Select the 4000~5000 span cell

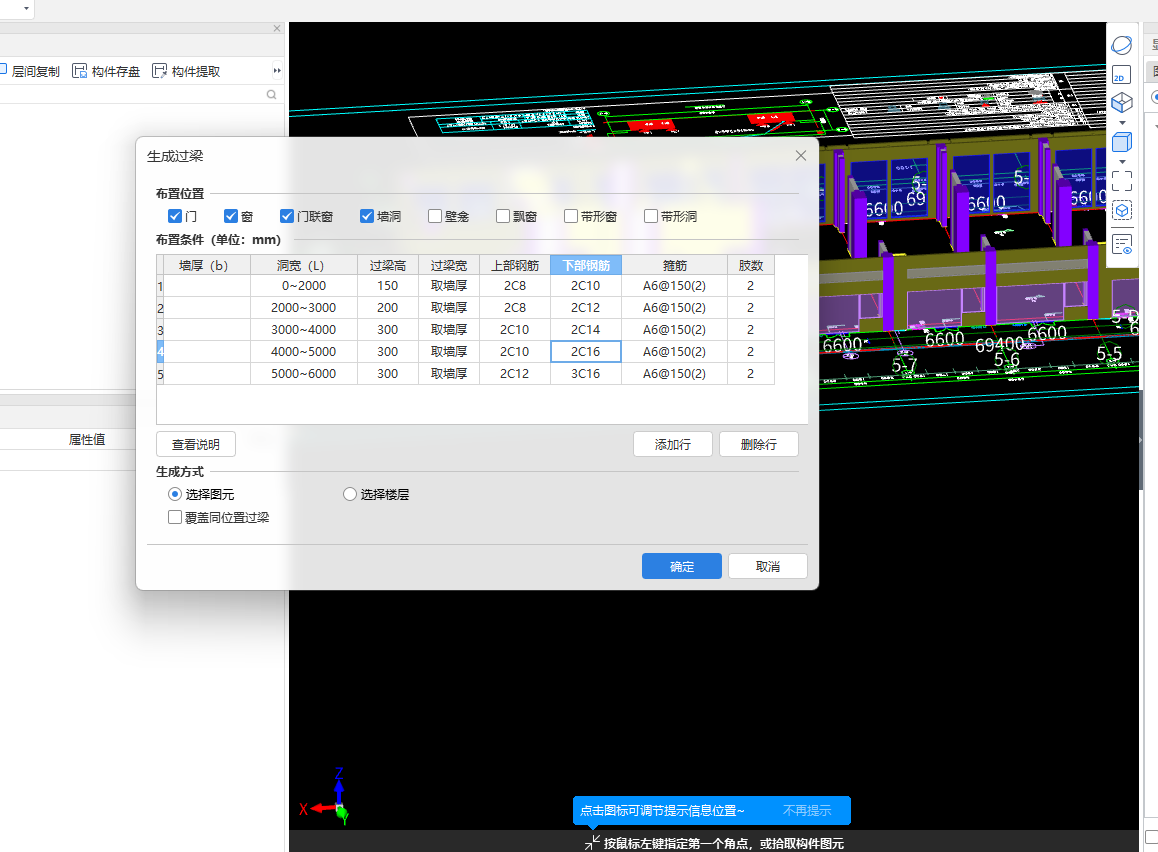click(304, 351)
